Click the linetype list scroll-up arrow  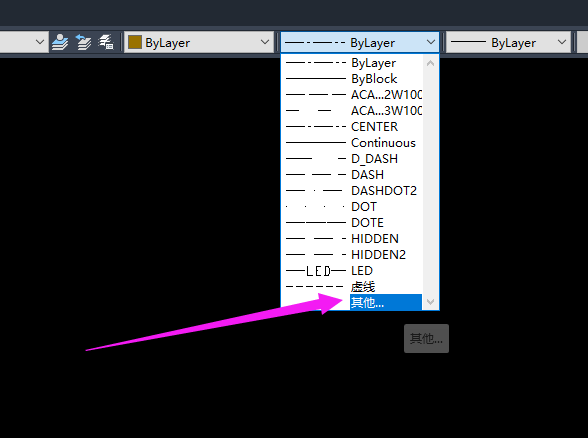[430, 63]
